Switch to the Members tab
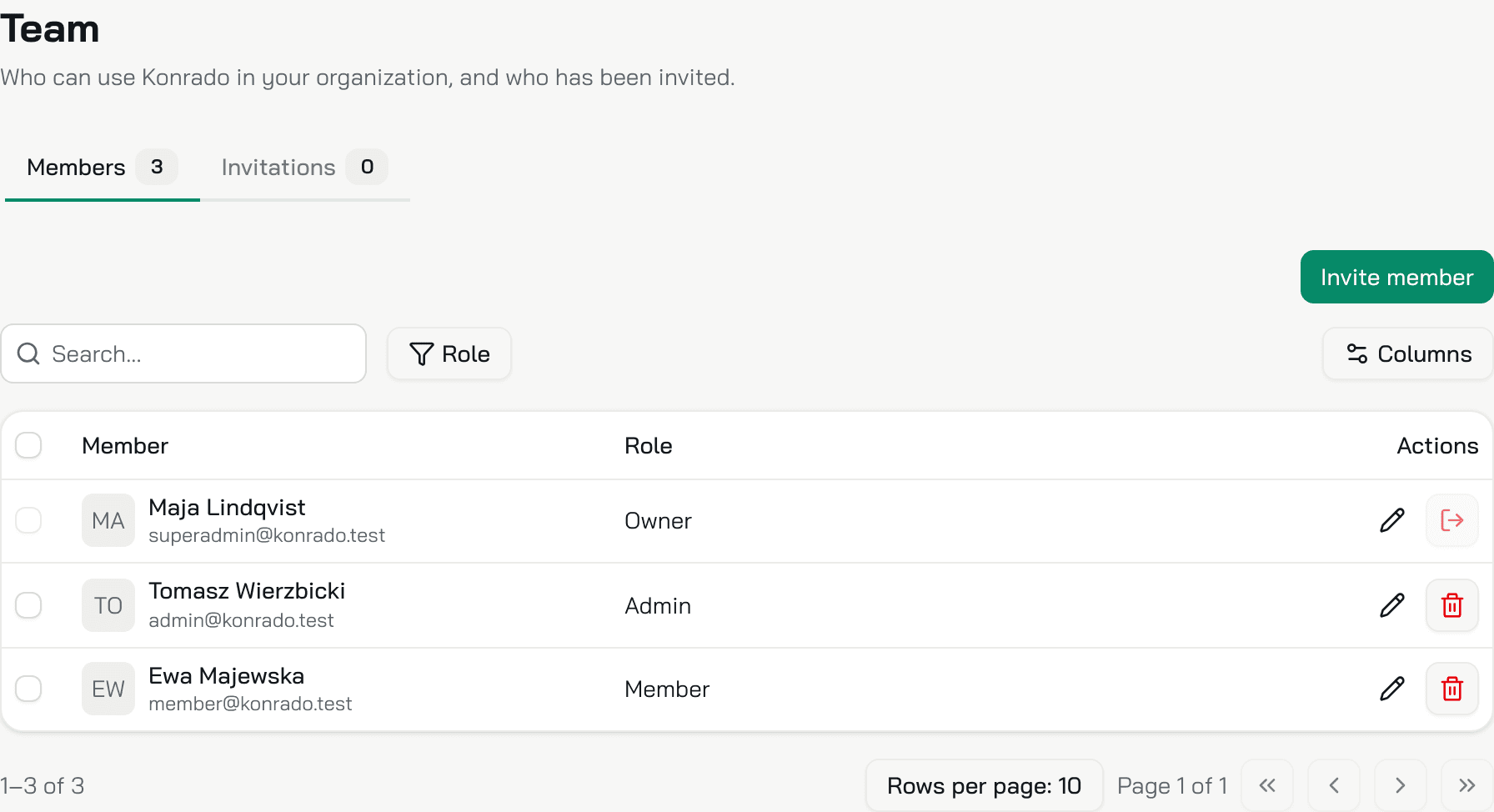Viewport: 1494px width, 812px height. coord(102,168)
